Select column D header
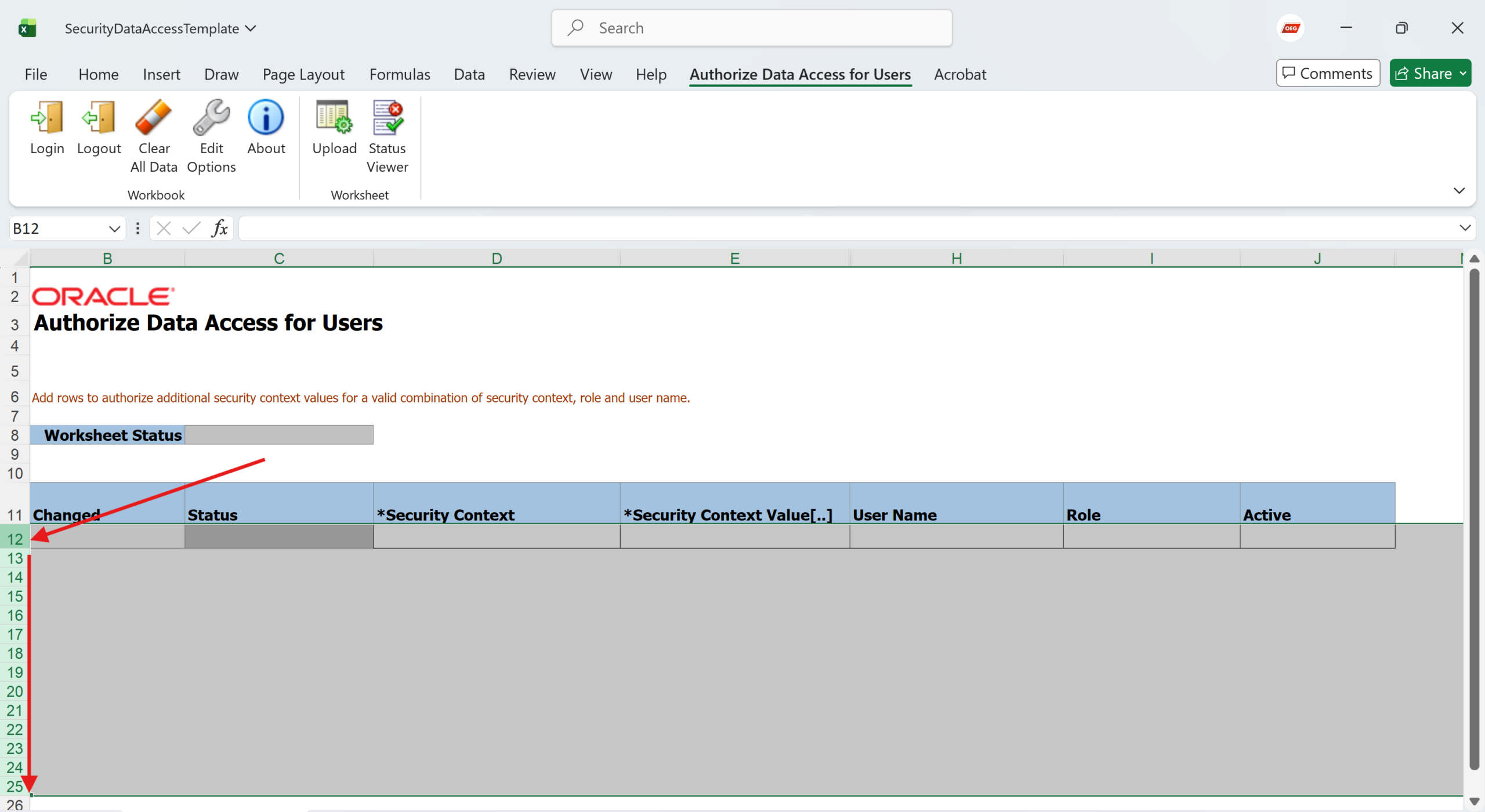Screen dimensions: 1485x812 click(497, 258)
